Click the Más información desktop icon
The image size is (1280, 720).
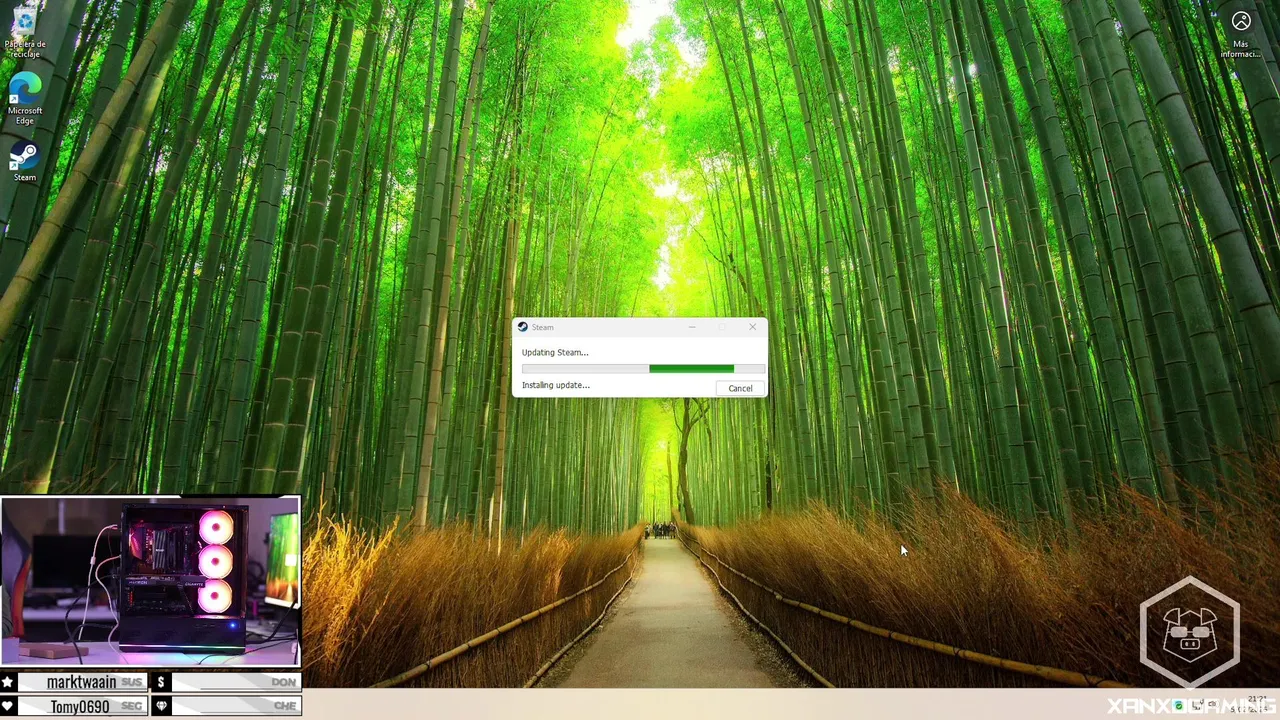pos(1240,34)
